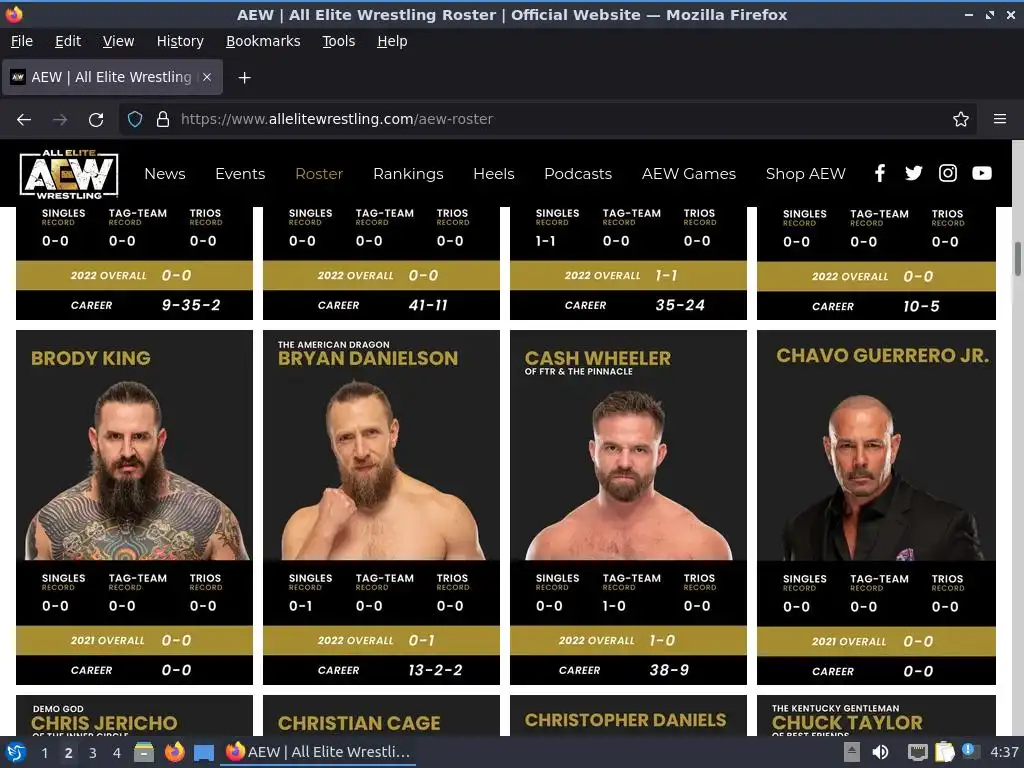Switch to workspace 3 in taskbar
Viewport: 1024px width, 768px height.
point(93,752)
